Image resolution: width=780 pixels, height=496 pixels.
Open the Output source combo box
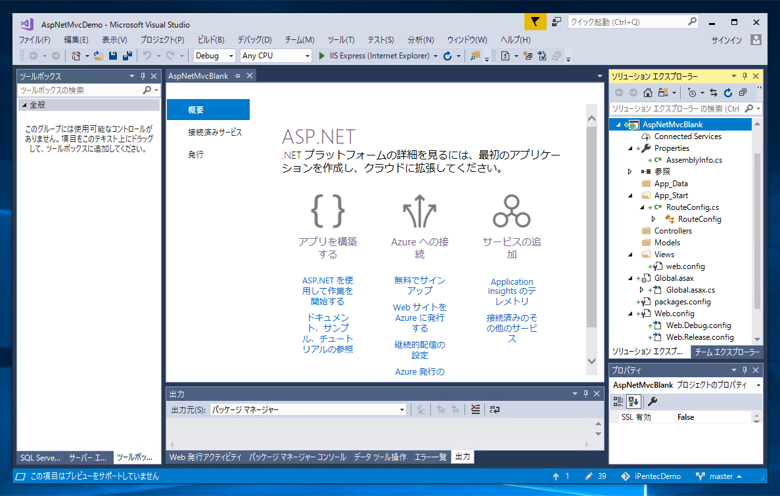click(x=308, y=409)
